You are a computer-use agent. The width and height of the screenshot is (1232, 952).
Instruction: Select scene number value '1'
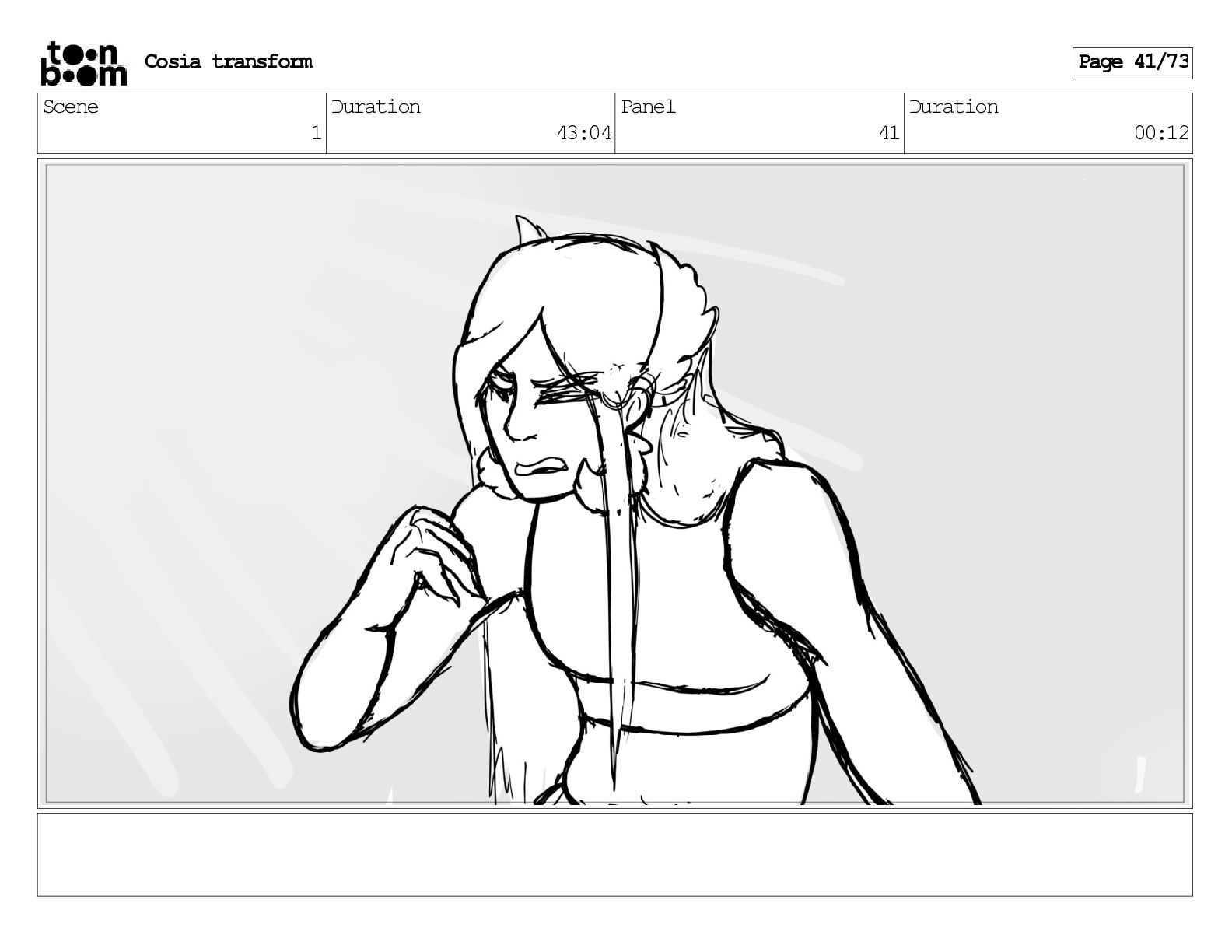316,134
